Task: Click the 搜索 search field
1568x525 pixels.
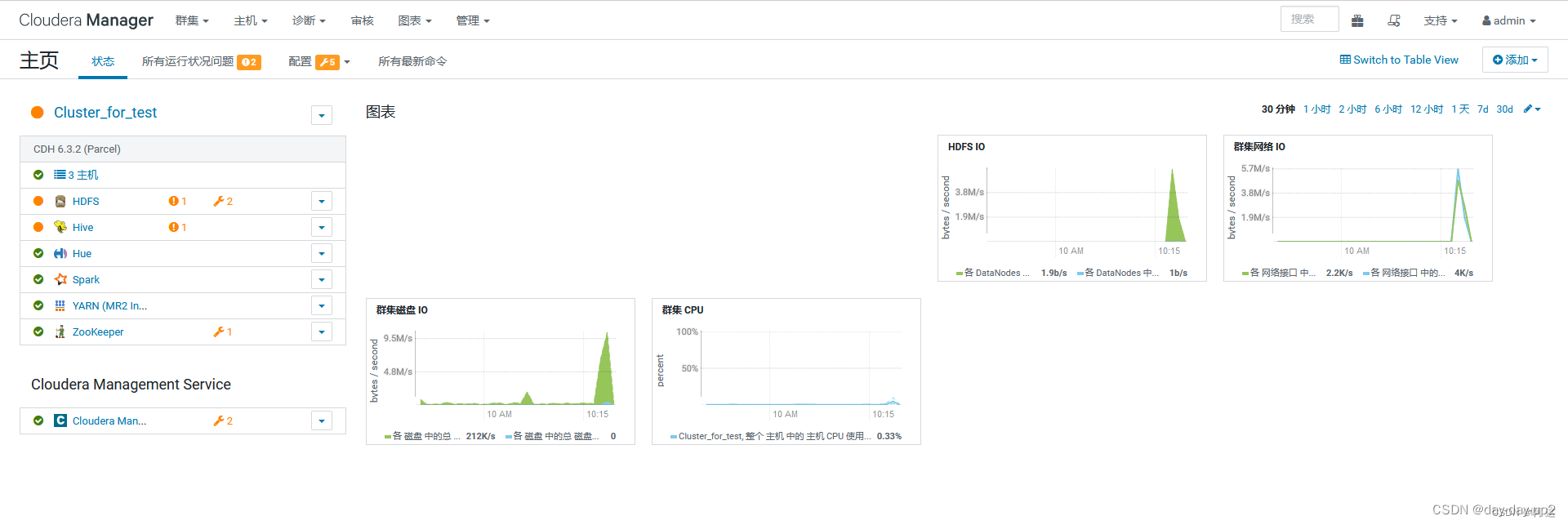Action: pyautogui.click(x=1310, y=19)
